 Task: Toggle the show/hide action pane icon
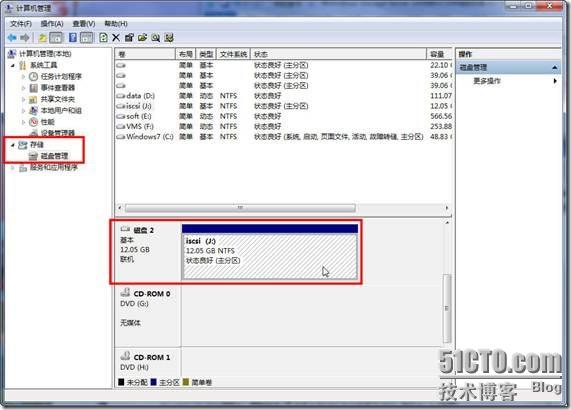tap(86, 38)
